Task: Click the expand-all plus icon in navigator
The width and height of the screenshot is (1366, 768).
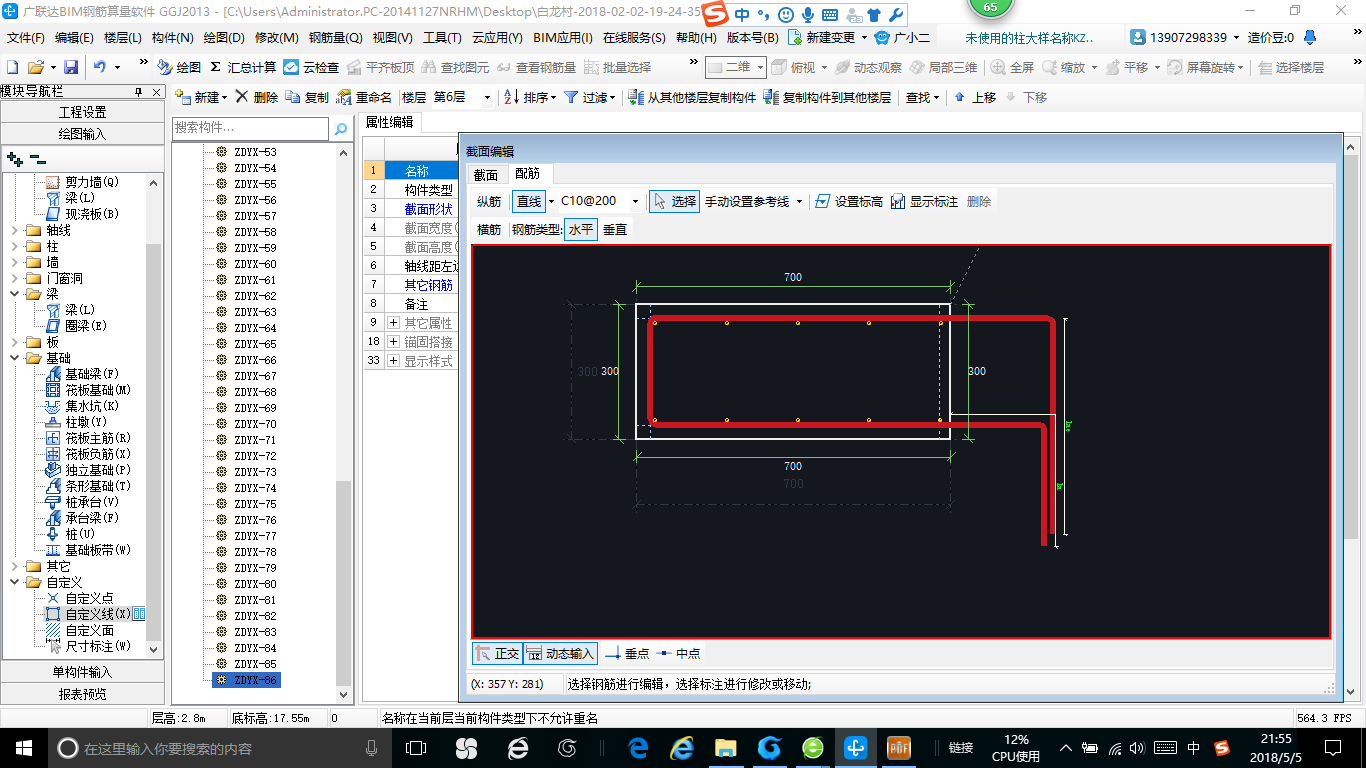Action: coord(15,159)
